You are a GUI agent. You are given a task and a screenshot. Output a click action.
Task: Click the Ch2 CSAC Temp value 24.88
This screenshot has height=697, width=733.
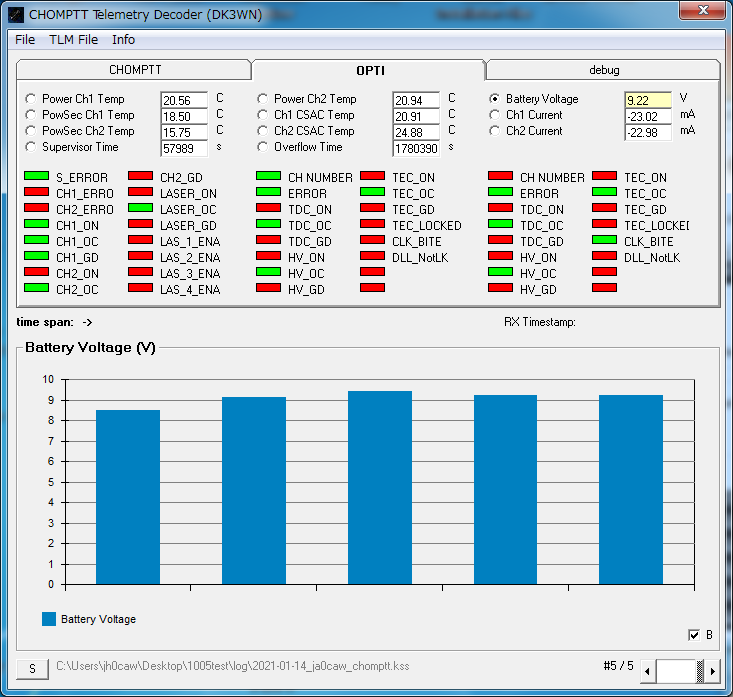pyautogui.click(x=416, y=132)
